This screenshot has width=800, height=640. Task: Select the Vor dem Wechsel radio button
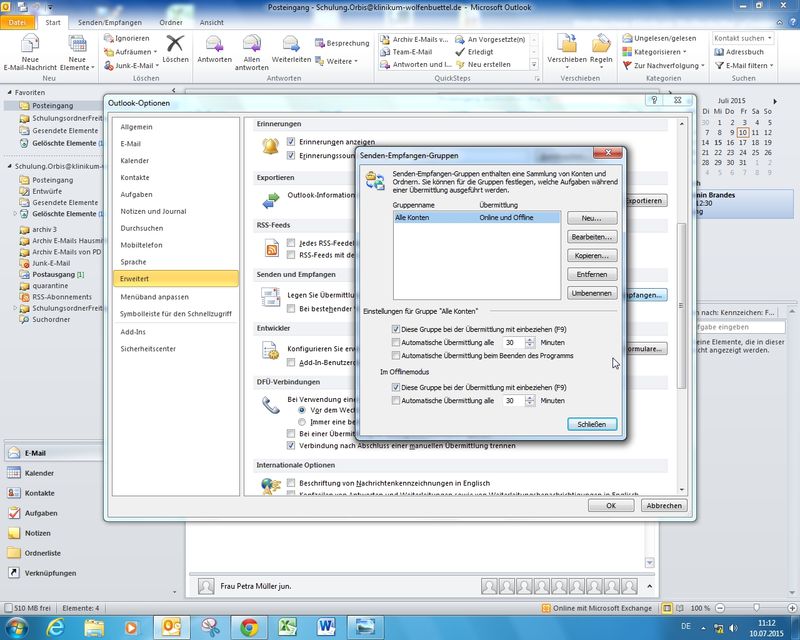[x=303, y=410]
